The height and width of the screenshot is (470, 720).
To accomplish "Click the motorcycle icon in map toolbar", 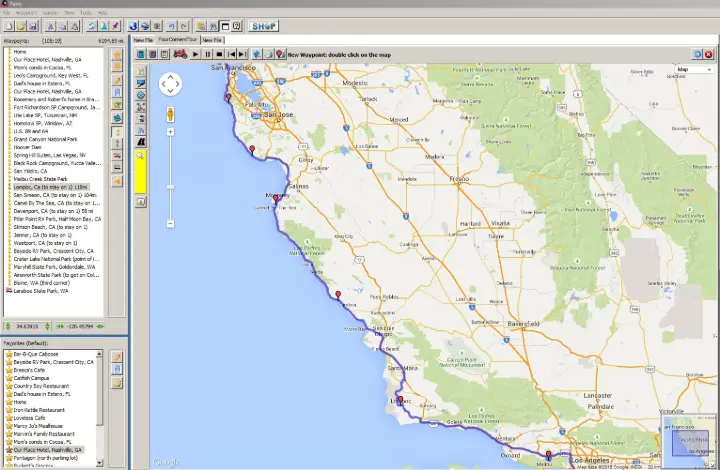I will tap(182, 54).
